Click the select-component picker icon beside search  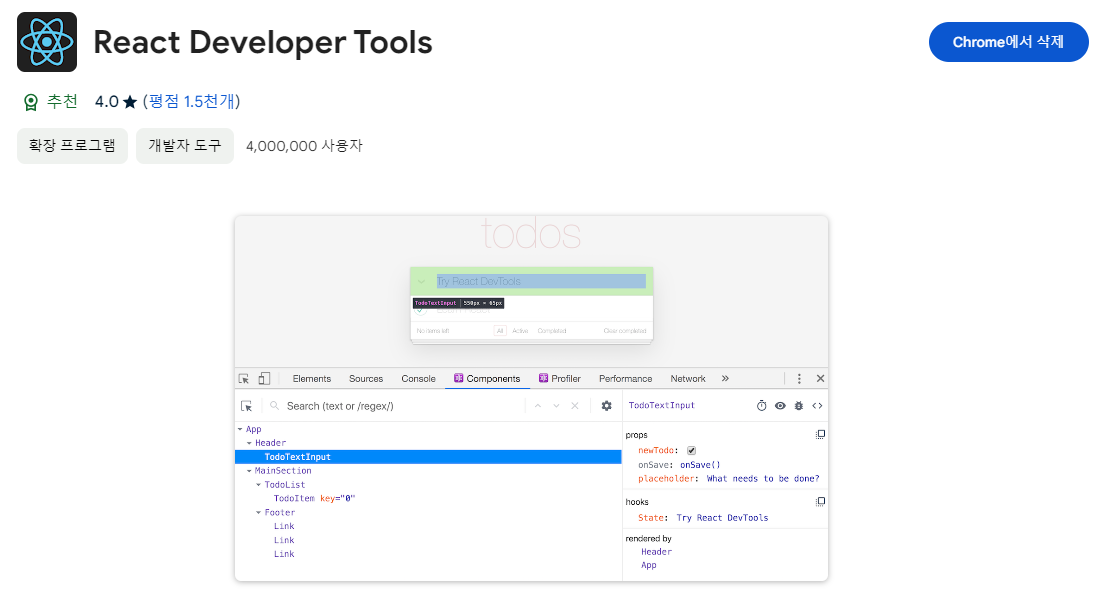(247, 406)
